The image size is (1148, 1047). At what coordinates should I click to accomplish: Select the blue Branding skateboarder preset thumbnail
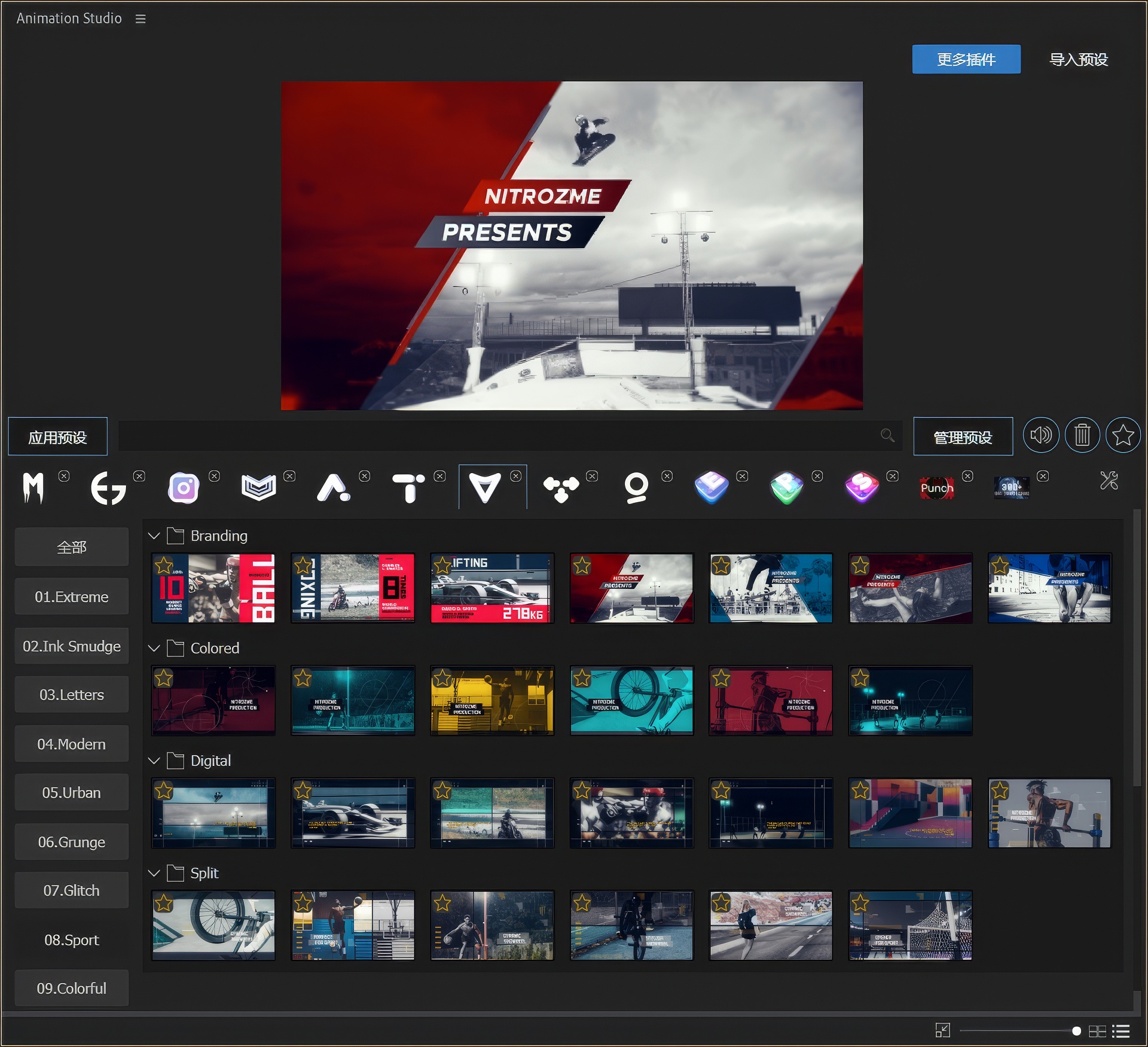[771, 588]
